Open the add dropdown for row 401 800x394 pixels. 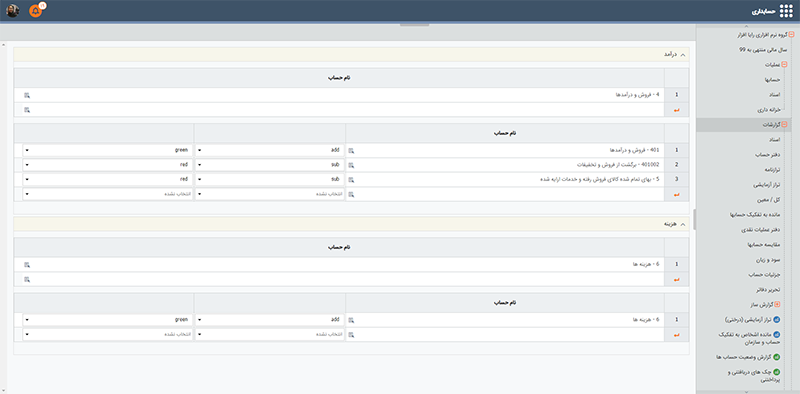(x=270, y=151)
